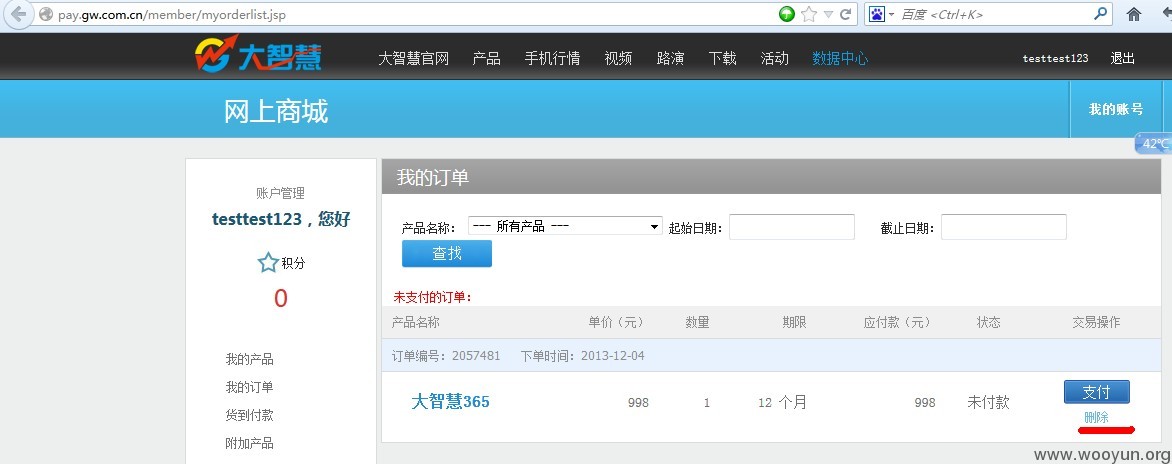Click the 积分 star icon
Image resolution: width=1172 pixels, height=464 pixels.
click(268, 262)
